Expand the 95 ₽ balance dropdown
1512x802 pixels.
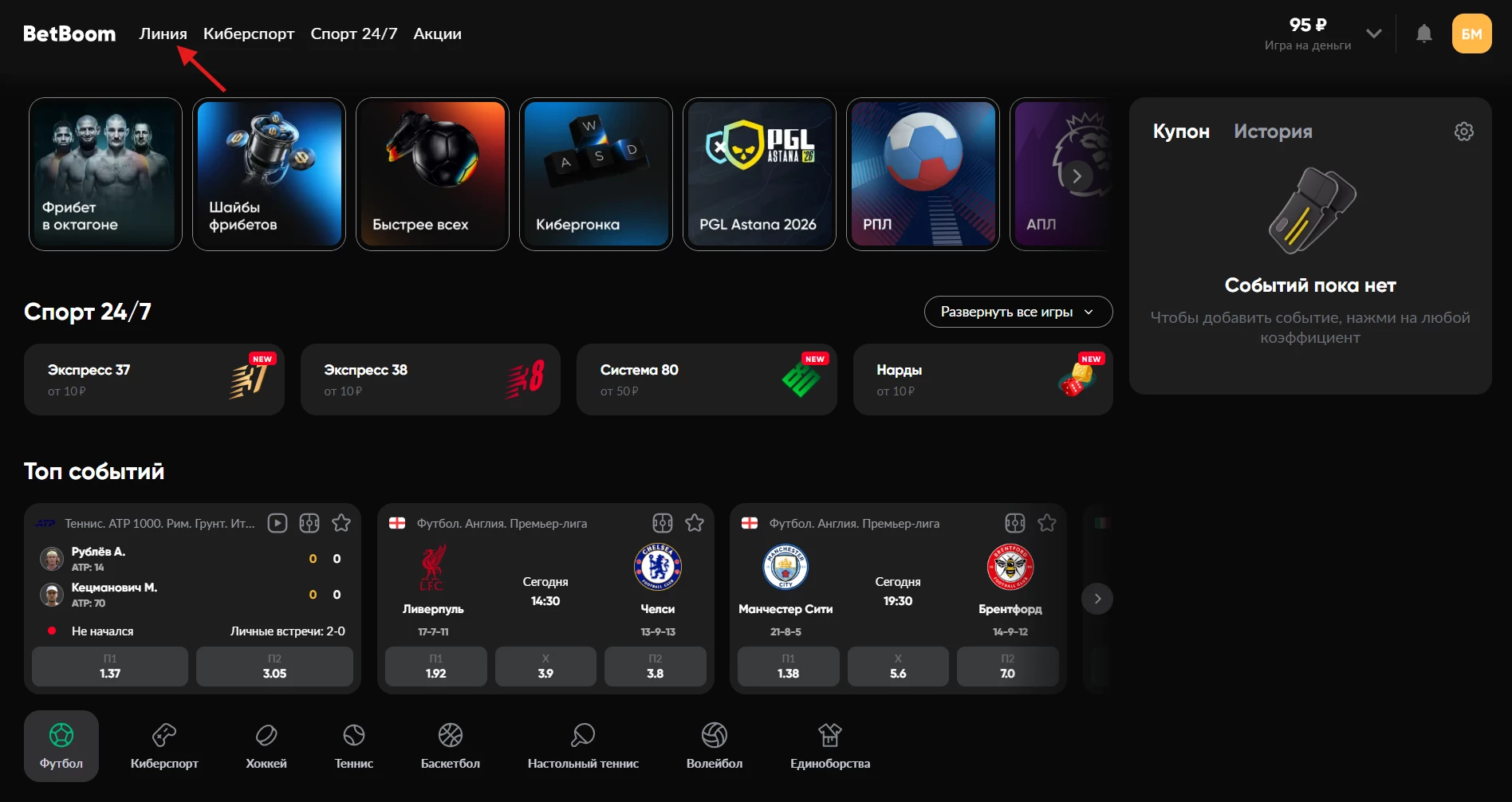coord(1373,33)
